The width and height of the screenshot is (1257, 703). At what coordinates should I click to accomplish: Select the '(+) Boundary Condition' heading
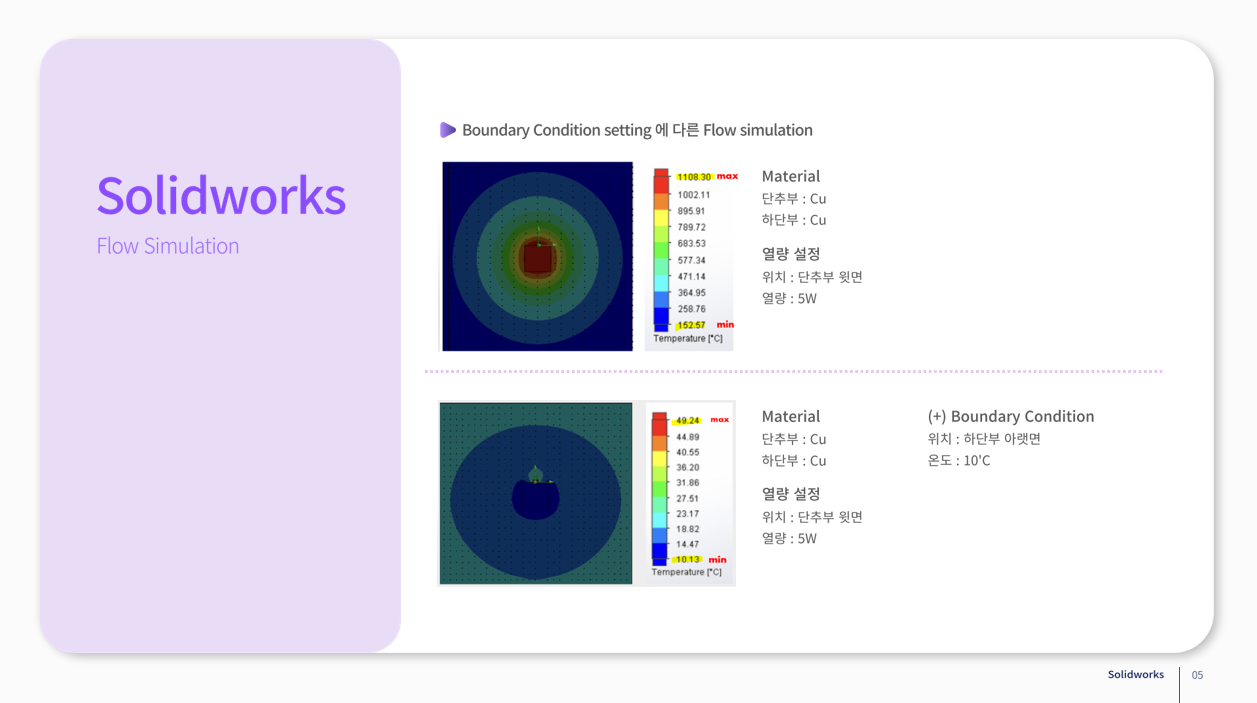tap(1011, 416)
